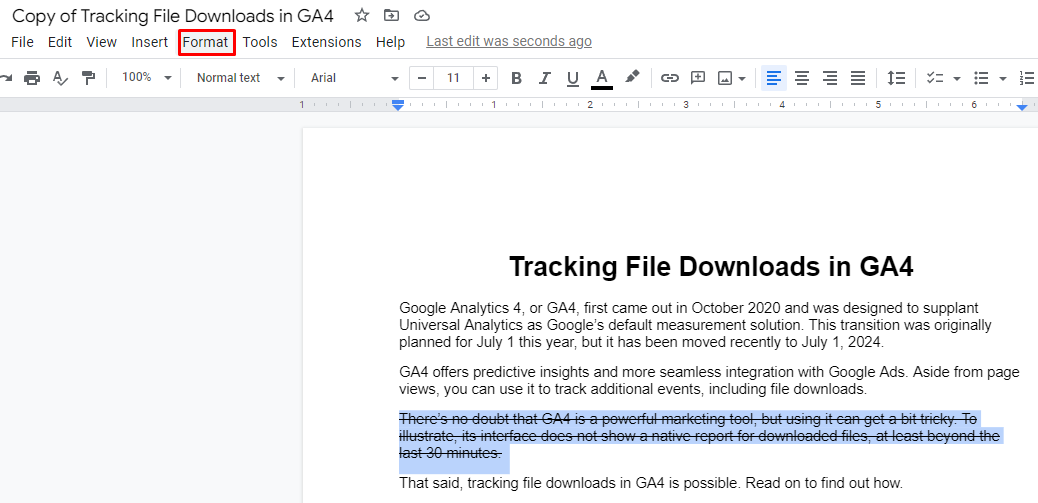1038x503 pixels.
Task: Open the Extensions menu
Action: pyautogui.click(x=326, y=42)
